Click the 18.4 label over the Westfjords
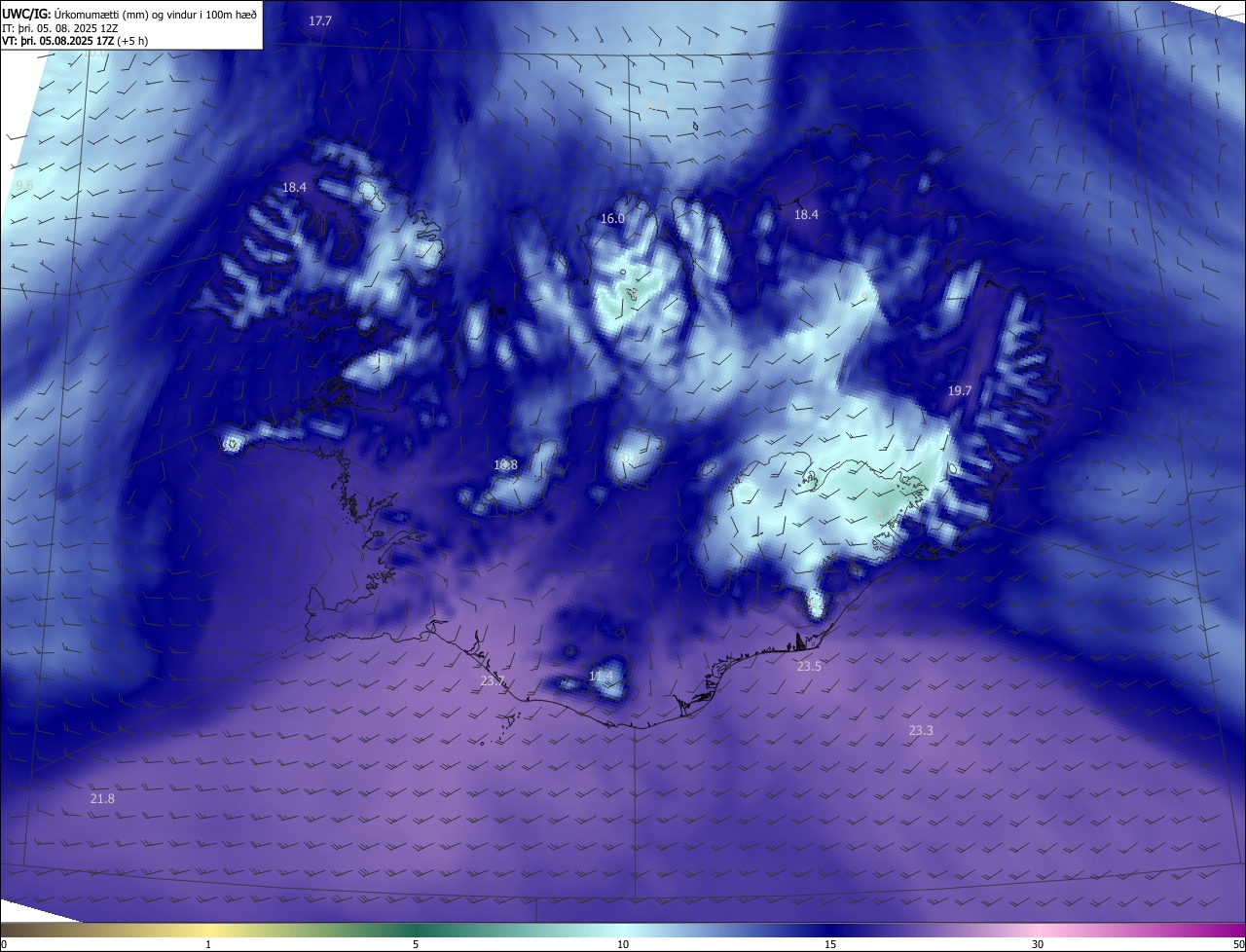 (294, 188)
